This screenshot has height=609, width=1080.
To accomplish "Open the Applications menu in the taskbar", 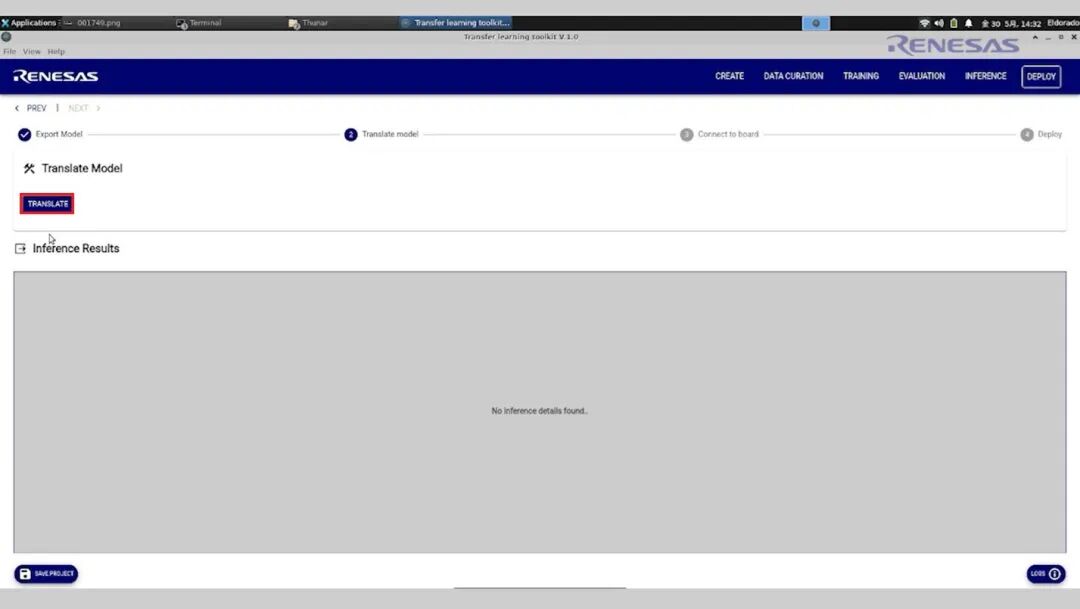I will [29, 23].
